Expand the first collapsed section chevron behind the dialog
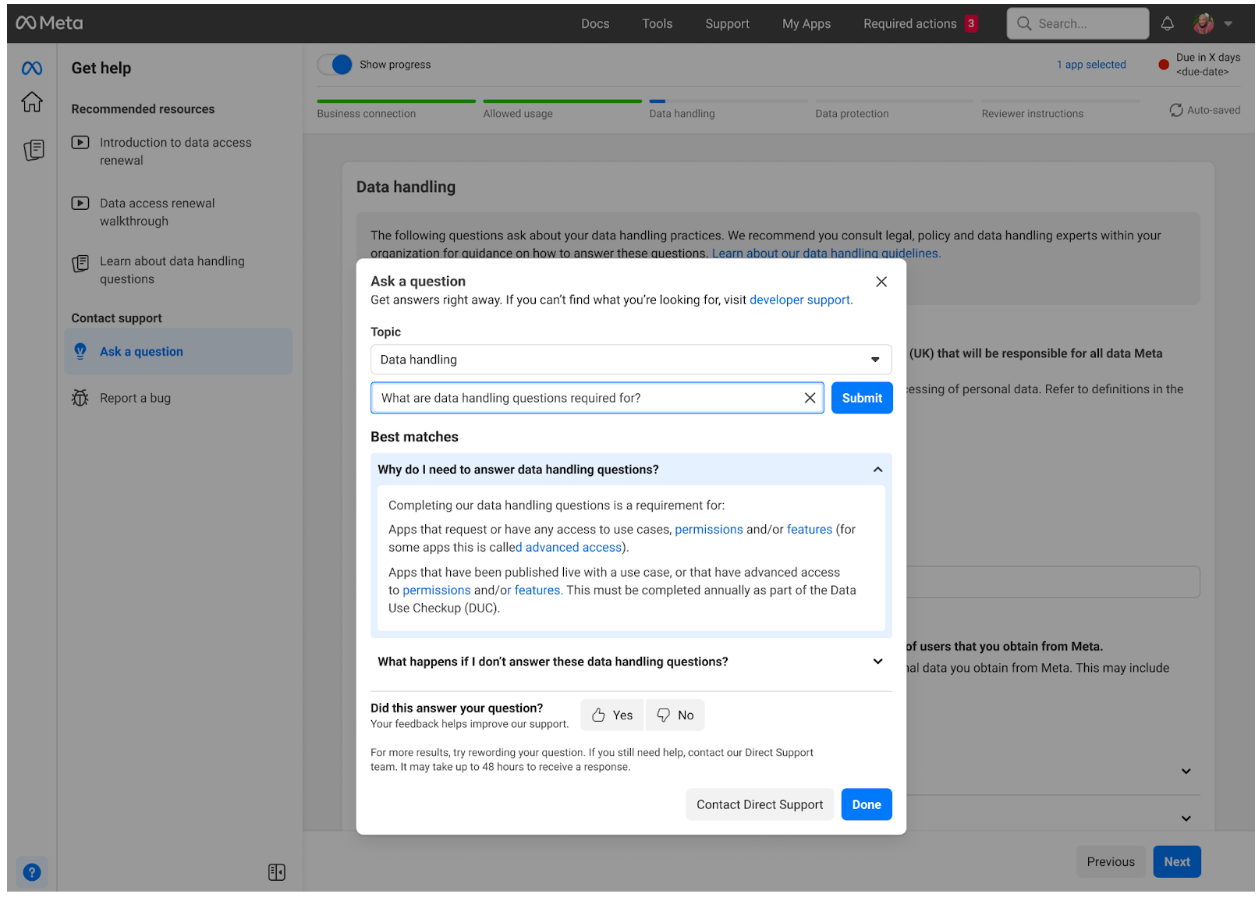This screenshot has height=901, width=1258. pyautogui.click(x=1186, y=772)
